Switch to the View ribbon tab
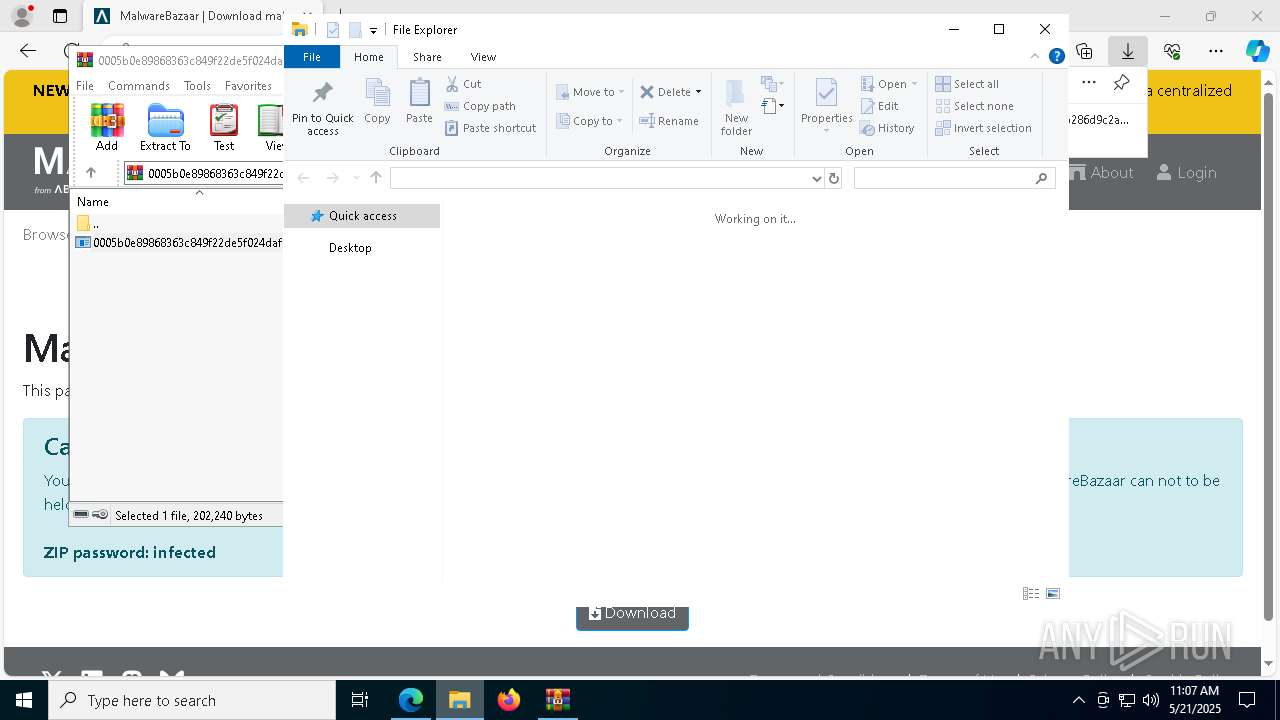Screen dimensions: 1280x720 click(483, 57)
